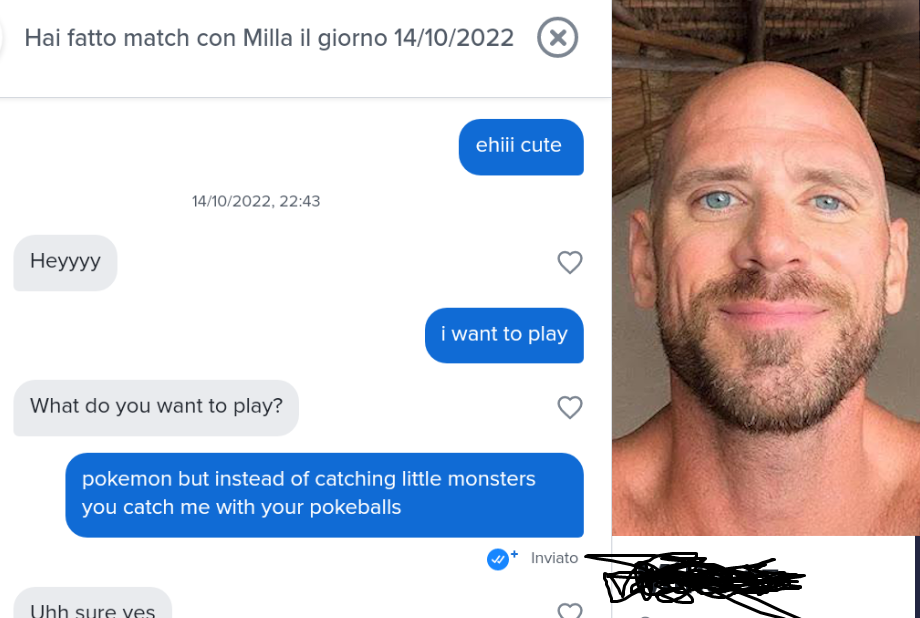The height and width of the screenshot is (618, 920).
Task: Like the "Heyyyy" message with its heart
Action: 570,262
